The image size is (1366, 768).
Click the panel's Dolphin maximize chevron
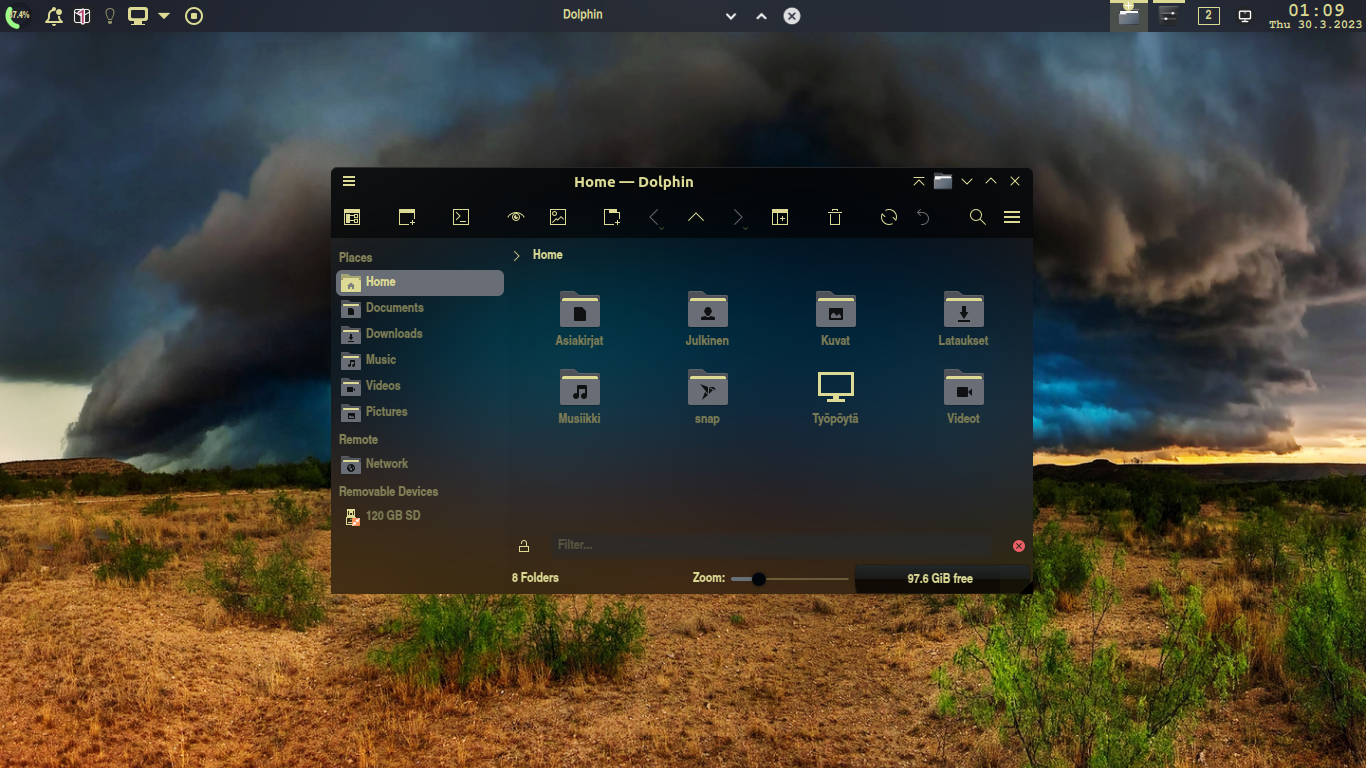coord(761,16)
